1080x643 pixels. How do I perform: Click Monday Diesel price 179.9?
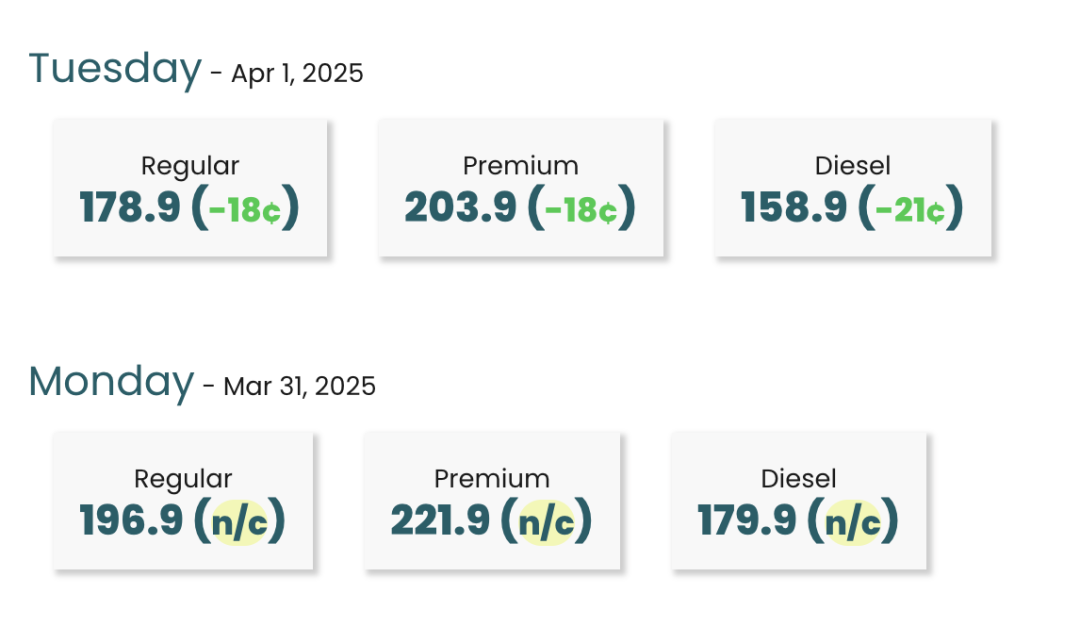coord(747,520)
